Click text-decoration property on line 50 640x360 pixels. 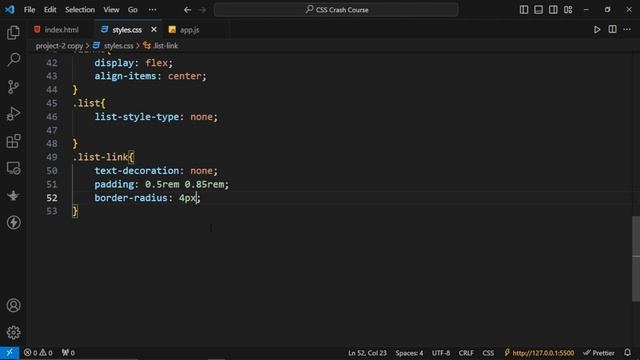pyautogui.click(x=137, y=171)
